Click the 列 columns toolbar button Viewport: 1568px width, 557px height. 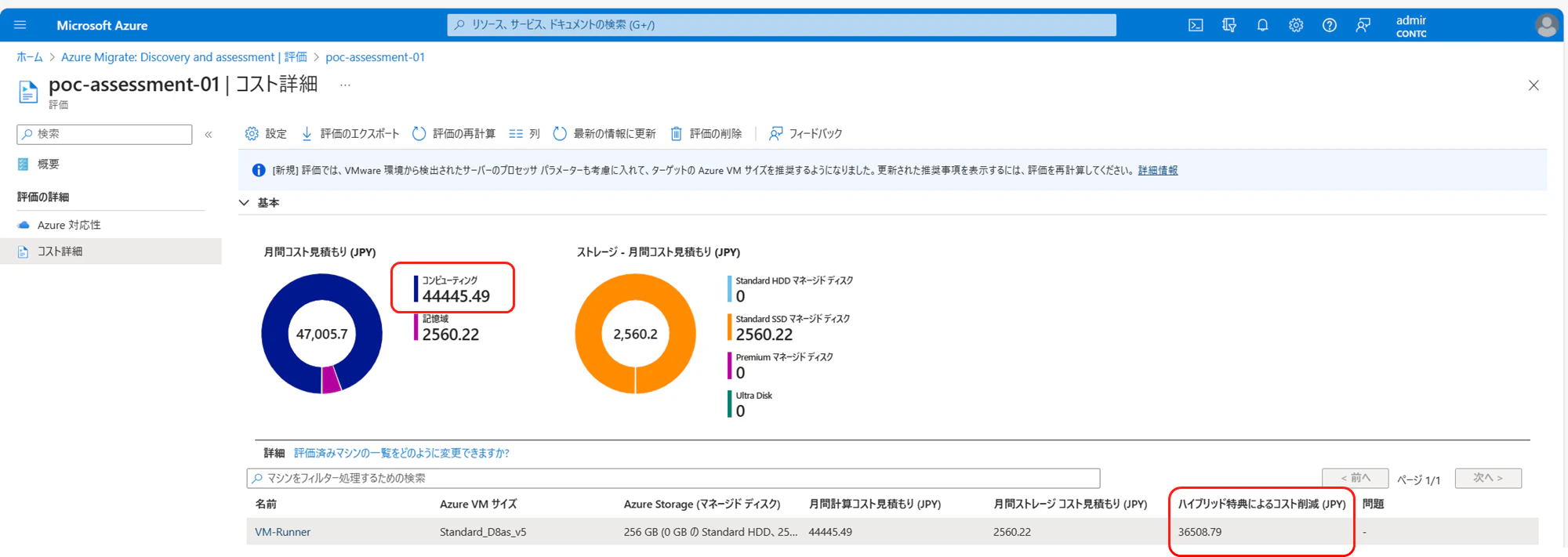coord(524,134)
